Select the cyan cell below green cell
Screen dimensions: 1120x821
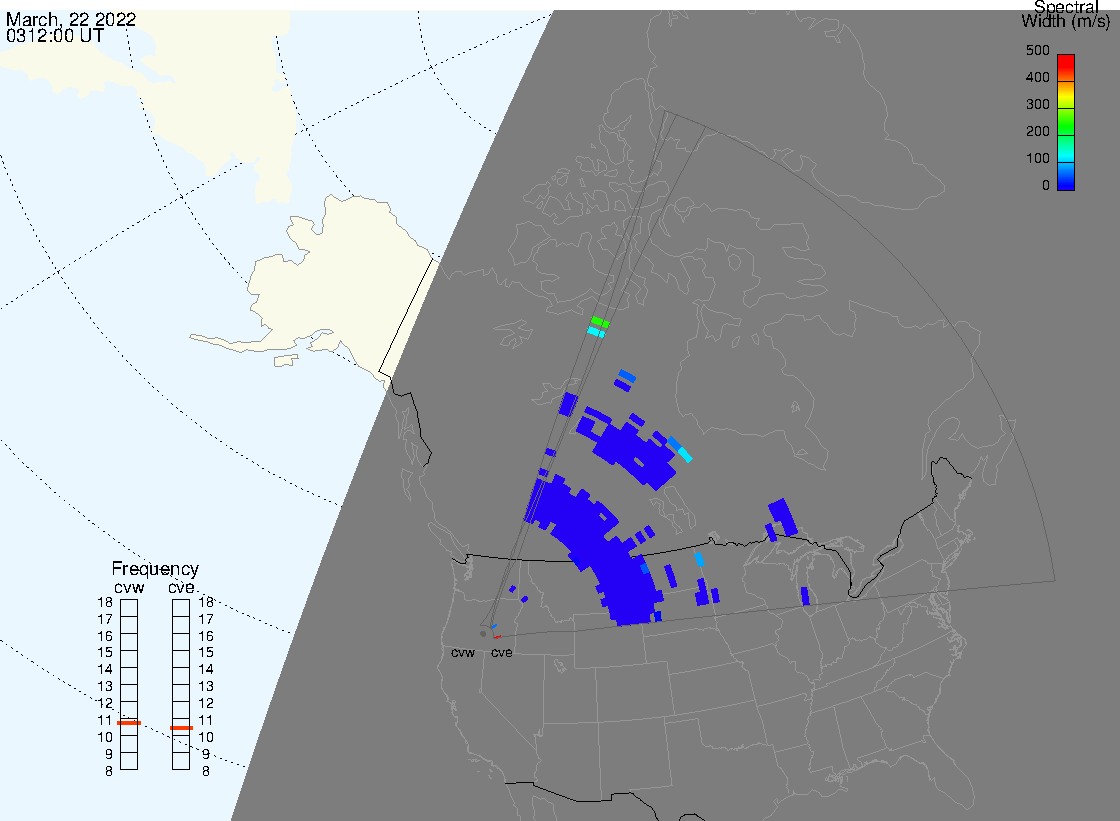(x=596, y=332)
